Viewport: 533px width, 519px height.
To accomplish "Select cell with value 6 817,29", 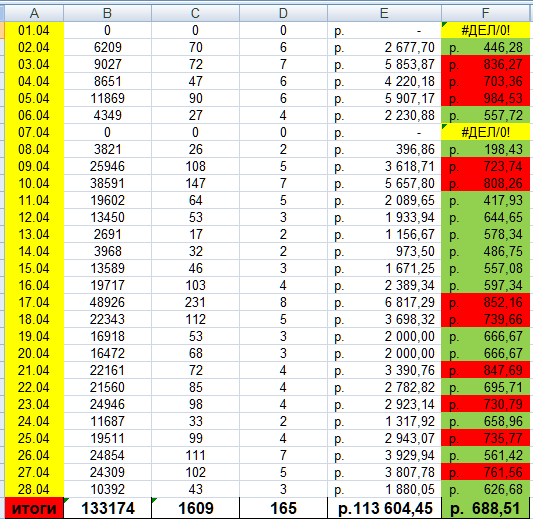I will click(x=384, y=302).
